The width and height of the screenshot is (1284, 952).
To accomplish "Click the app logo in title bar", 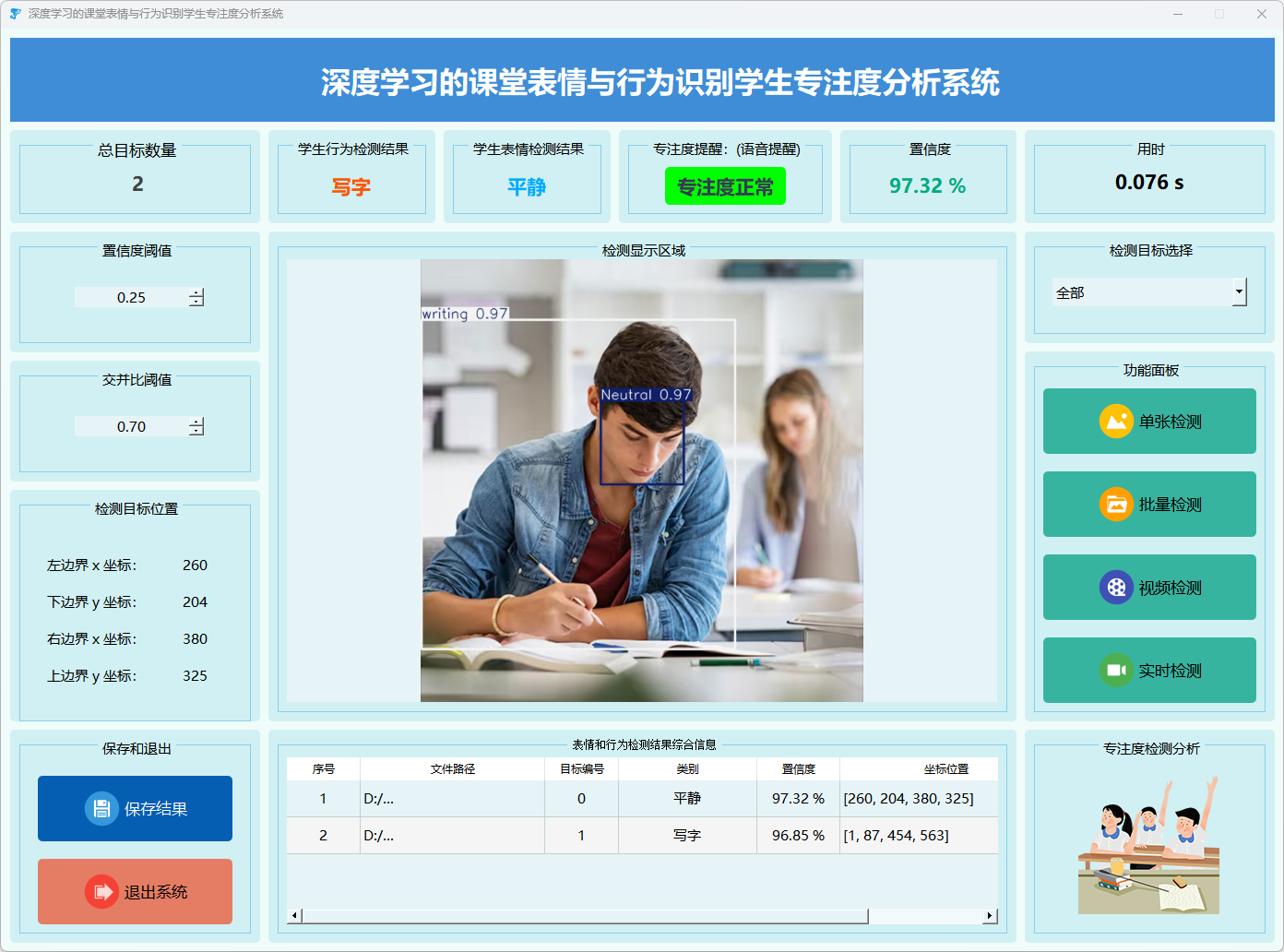I will click(15, 14).
